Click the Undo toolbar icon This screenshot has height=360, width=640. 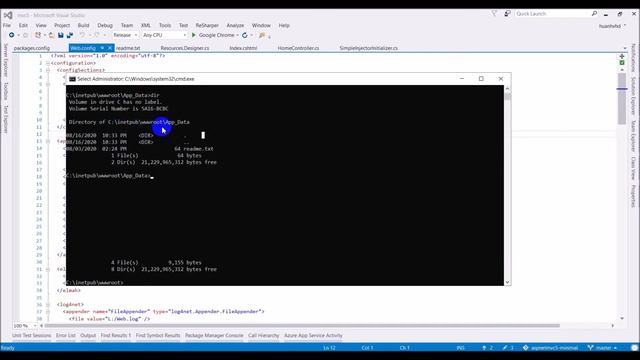pyautogui.click(x=82, y=35)
